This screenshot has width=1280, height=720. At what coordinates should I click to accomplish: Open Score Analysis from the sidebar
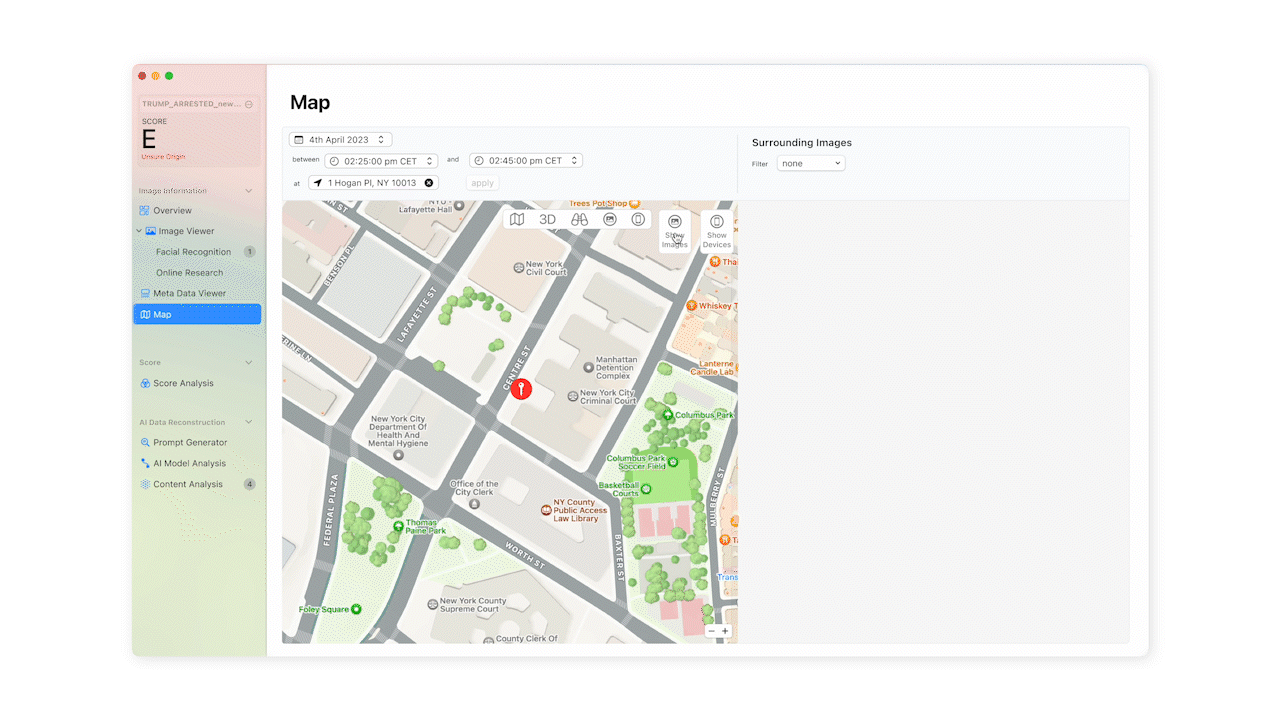pos(183,383)
